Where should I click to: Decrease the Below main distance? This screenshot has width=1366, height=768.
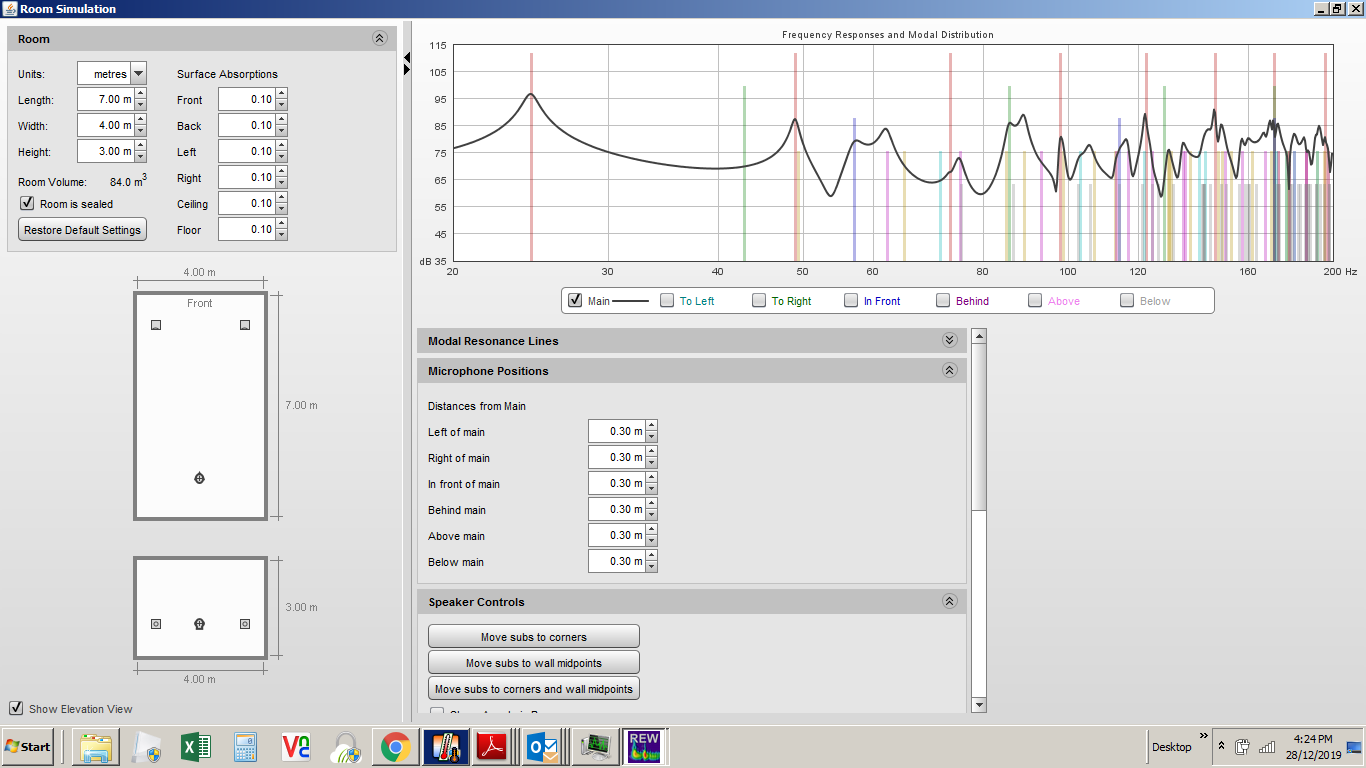click(x=652, y=567)
